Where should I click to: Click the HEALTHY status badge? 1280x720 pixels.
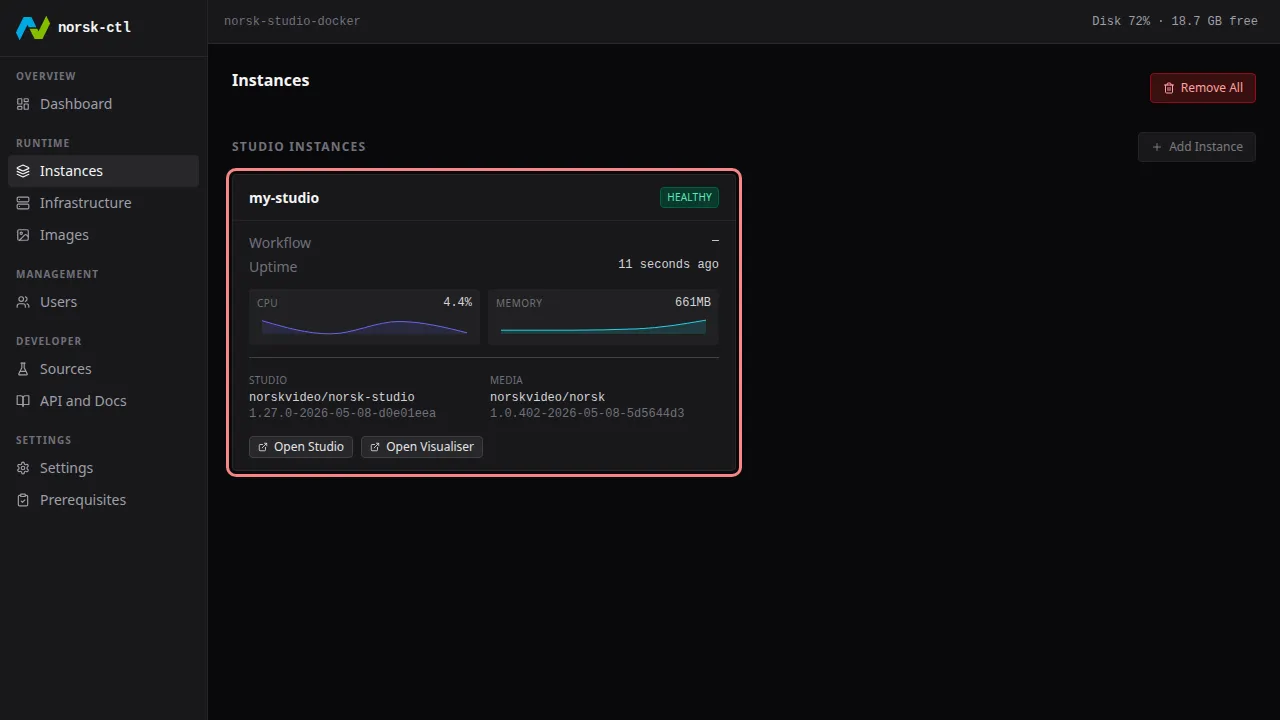click(x=689, y=198)
